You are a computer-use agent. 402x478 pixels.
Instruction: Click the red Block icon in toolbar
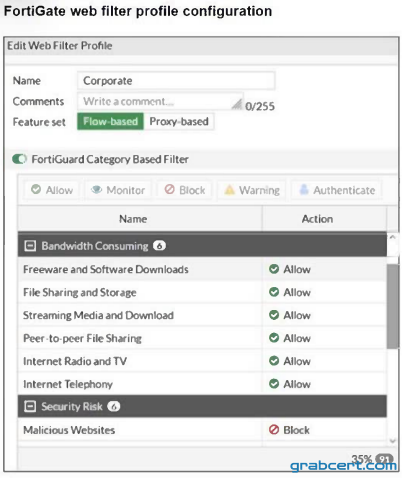tap(169, 189)
